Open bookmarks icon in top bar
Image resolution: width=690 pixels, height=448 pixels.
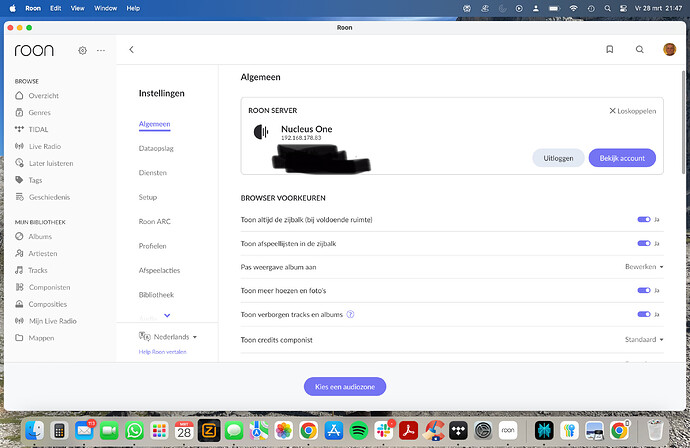point(609,49)
